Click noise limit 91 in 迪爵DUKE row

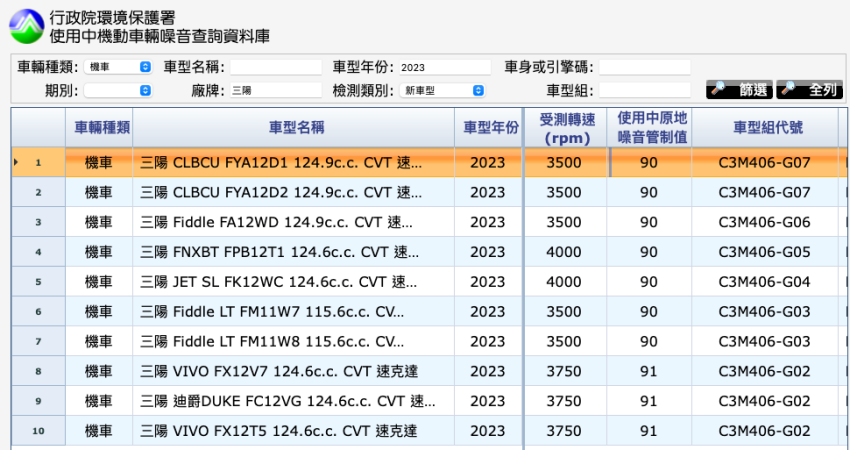tap(649, 401)
